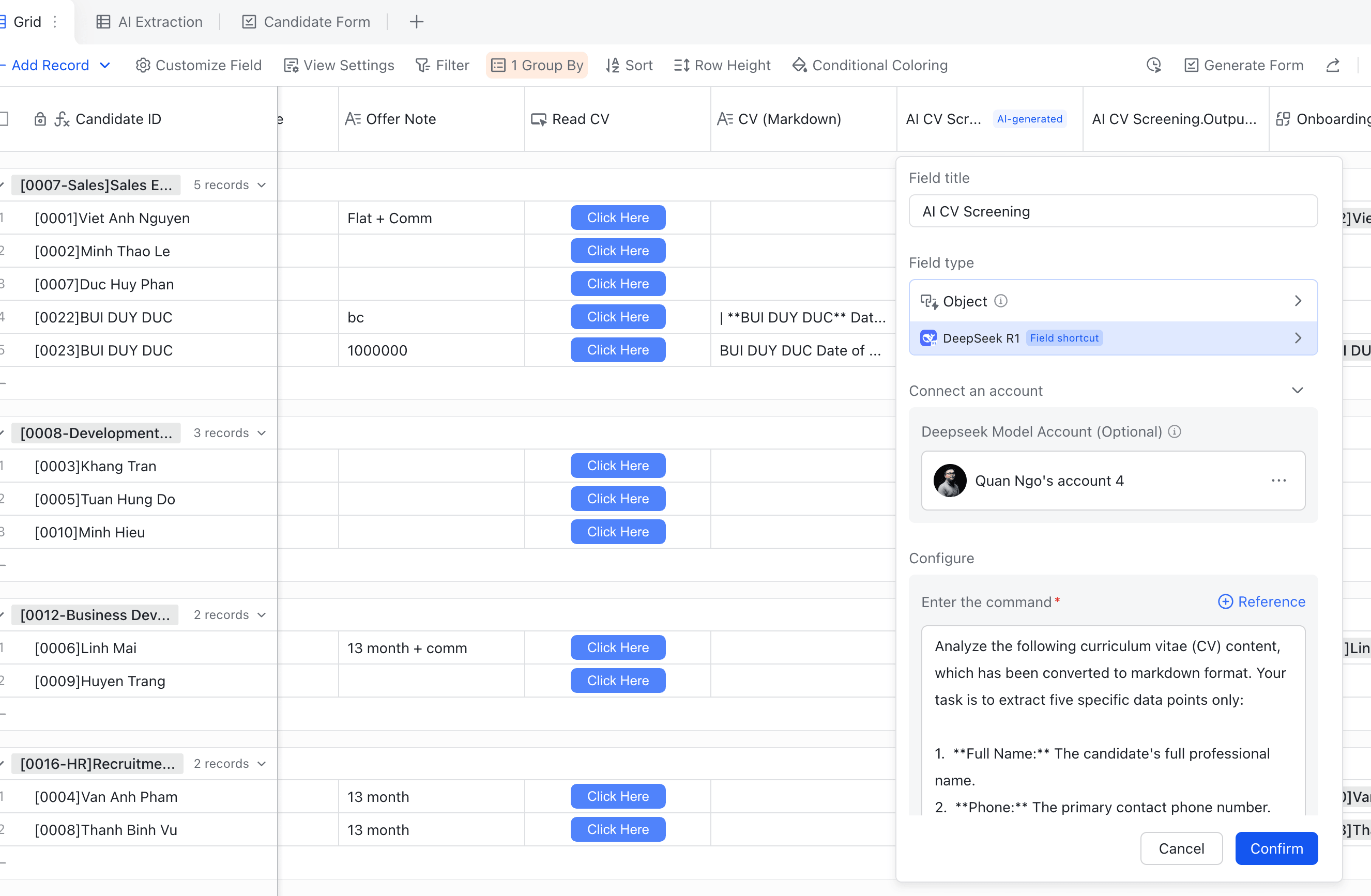
Task: Select Quan Ngo's account 4
Action: 1113,480
